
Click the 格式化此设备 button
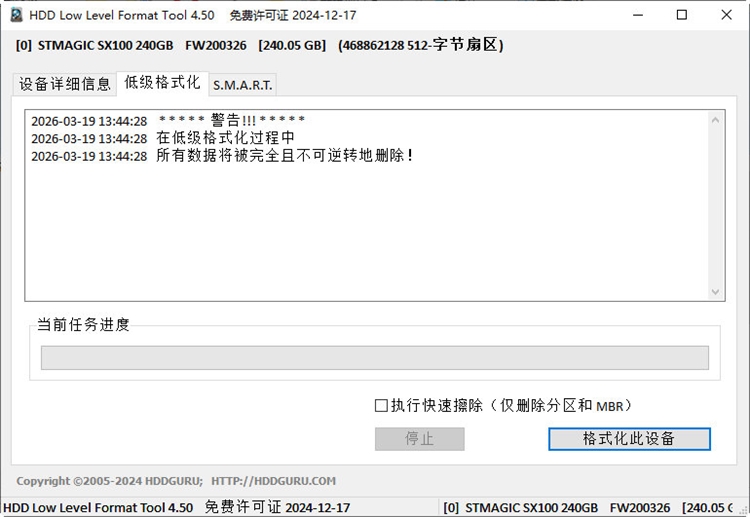[629, 439]
